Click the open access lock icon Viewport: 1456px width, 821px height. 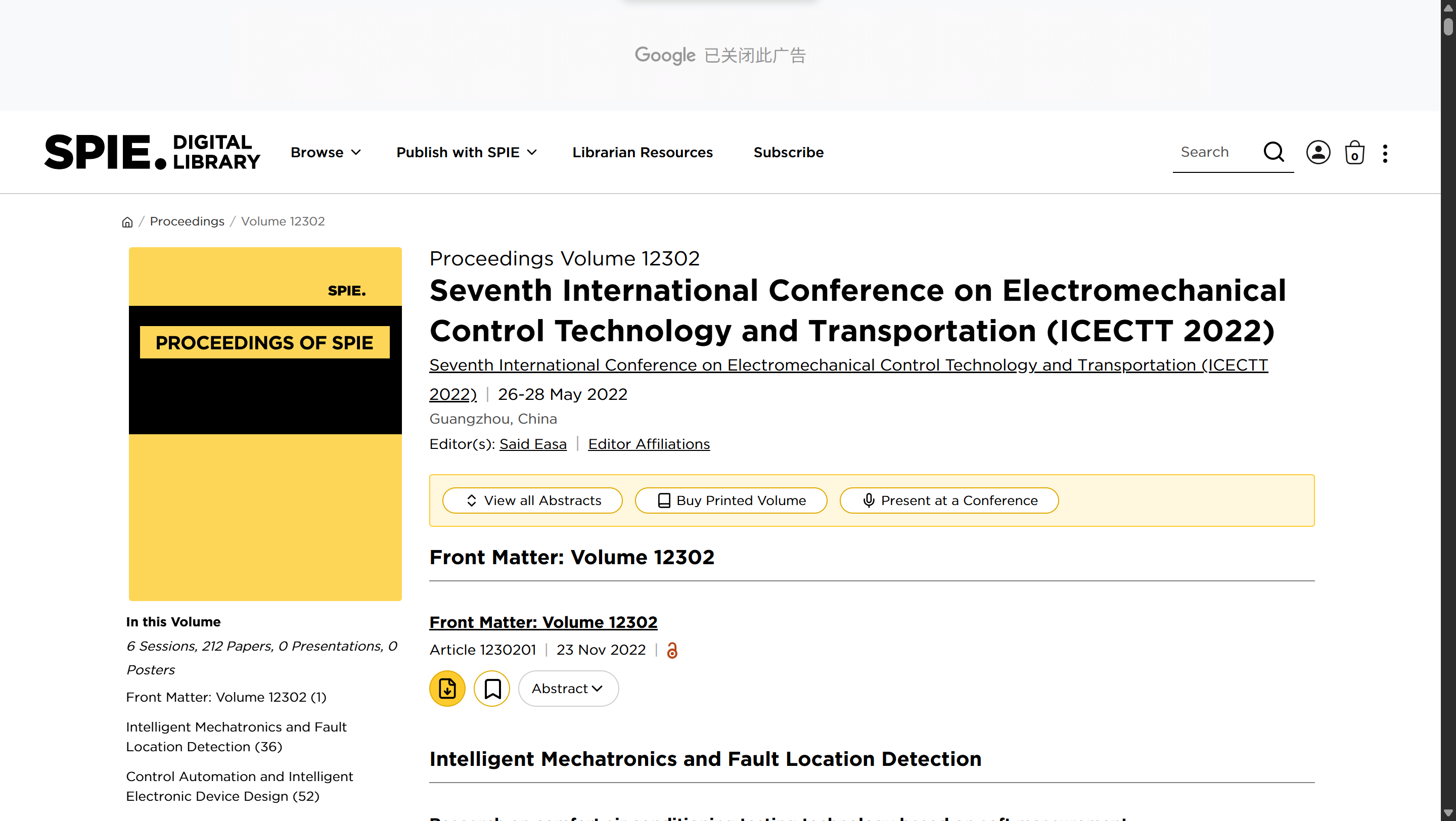[671, 650]
